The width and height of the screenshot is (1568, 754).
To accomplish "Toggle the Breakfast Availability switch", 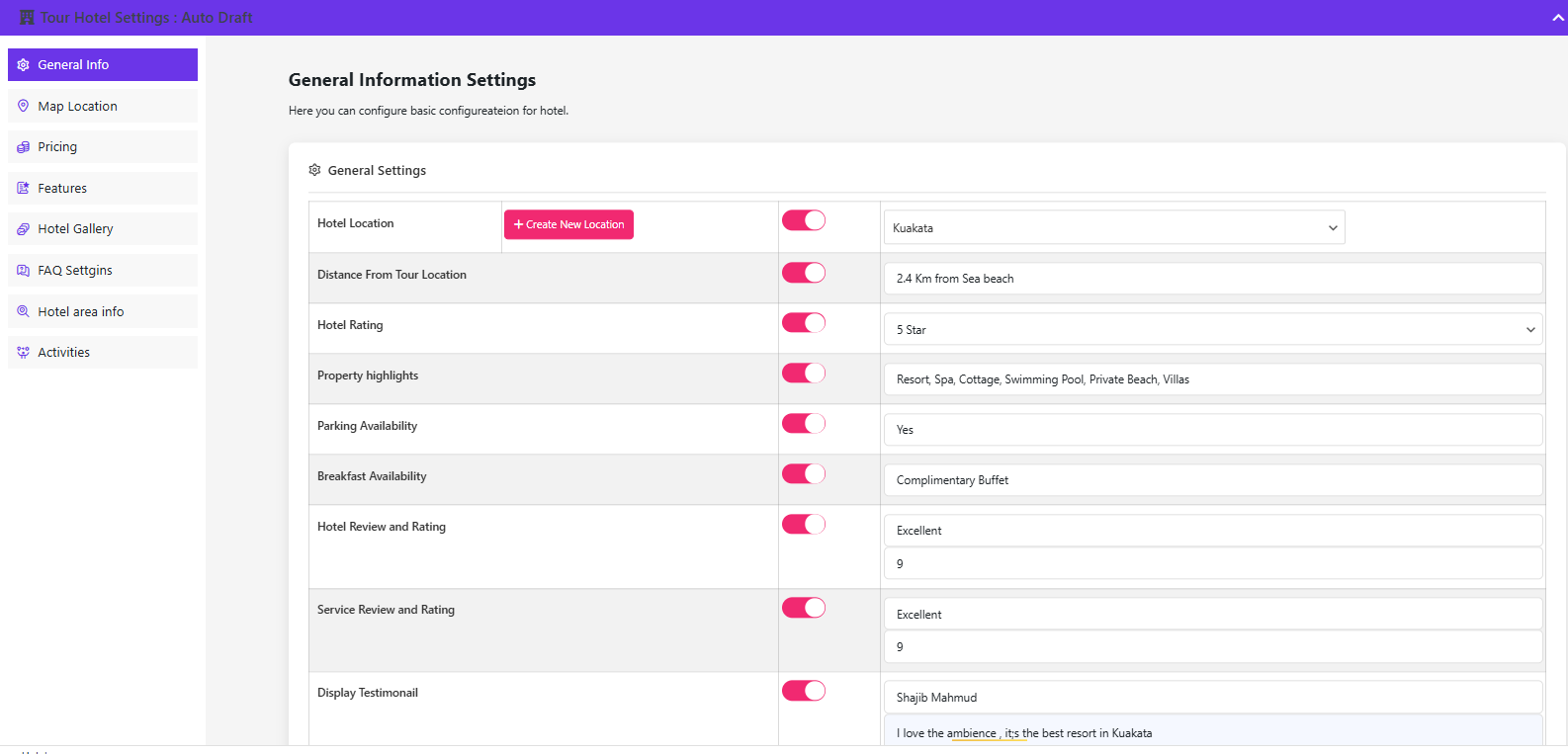I will (804, 473).
